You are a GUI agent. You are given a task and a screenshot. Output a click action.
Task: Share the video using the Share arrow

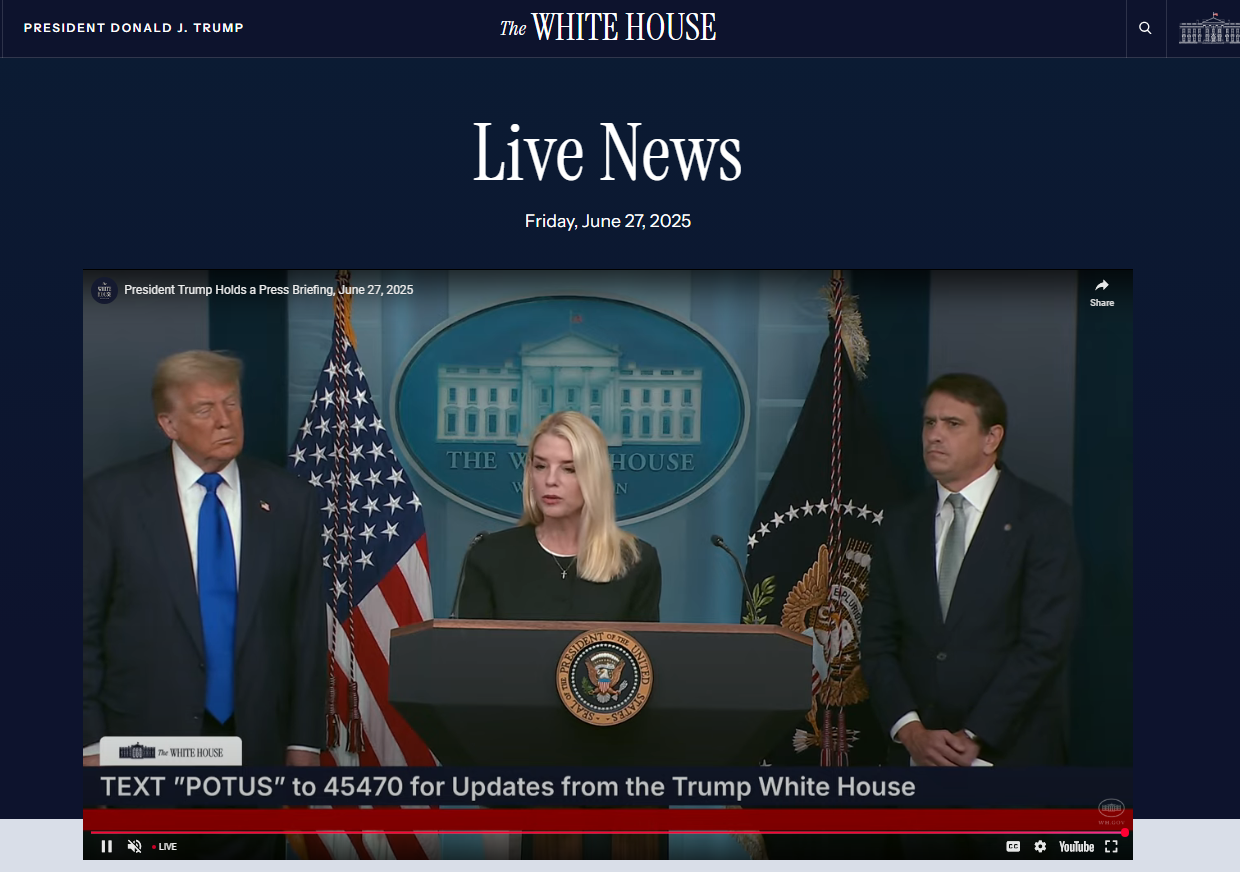pyautogui.click(x=1102, y=292)
